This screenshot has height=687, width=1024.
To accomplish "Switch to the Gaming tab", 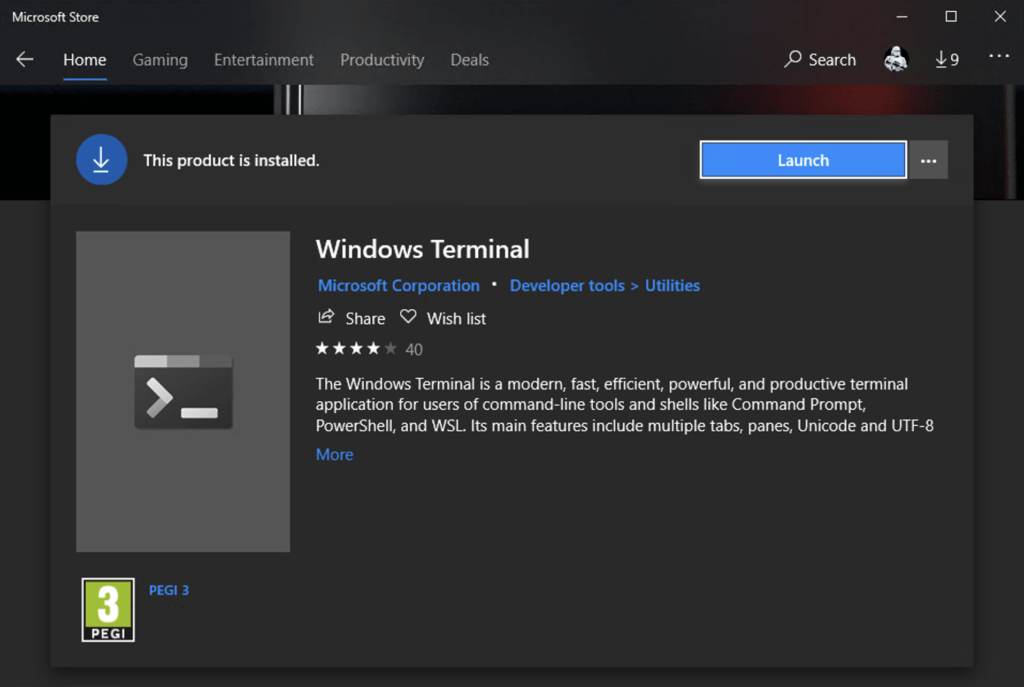I will [160, 59].
